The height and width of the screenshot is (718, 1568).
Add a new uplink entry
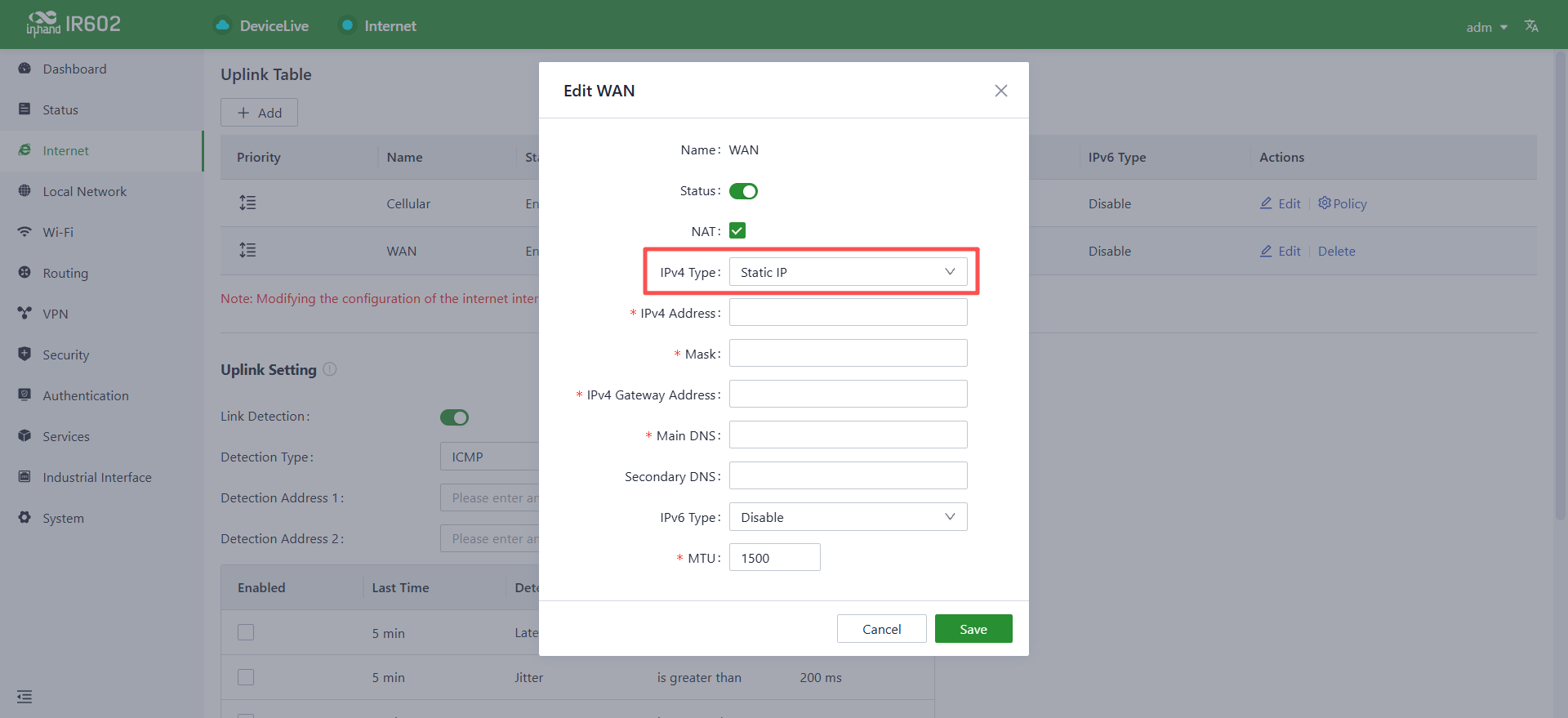click(259, 113)
